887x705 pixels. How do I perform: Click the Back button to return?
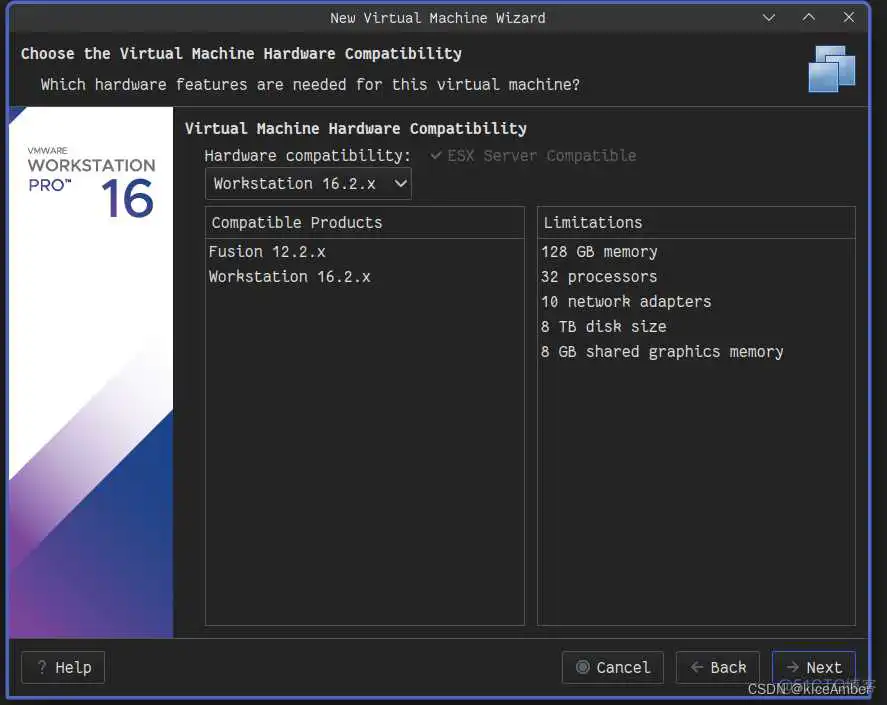tap(718, 667)
